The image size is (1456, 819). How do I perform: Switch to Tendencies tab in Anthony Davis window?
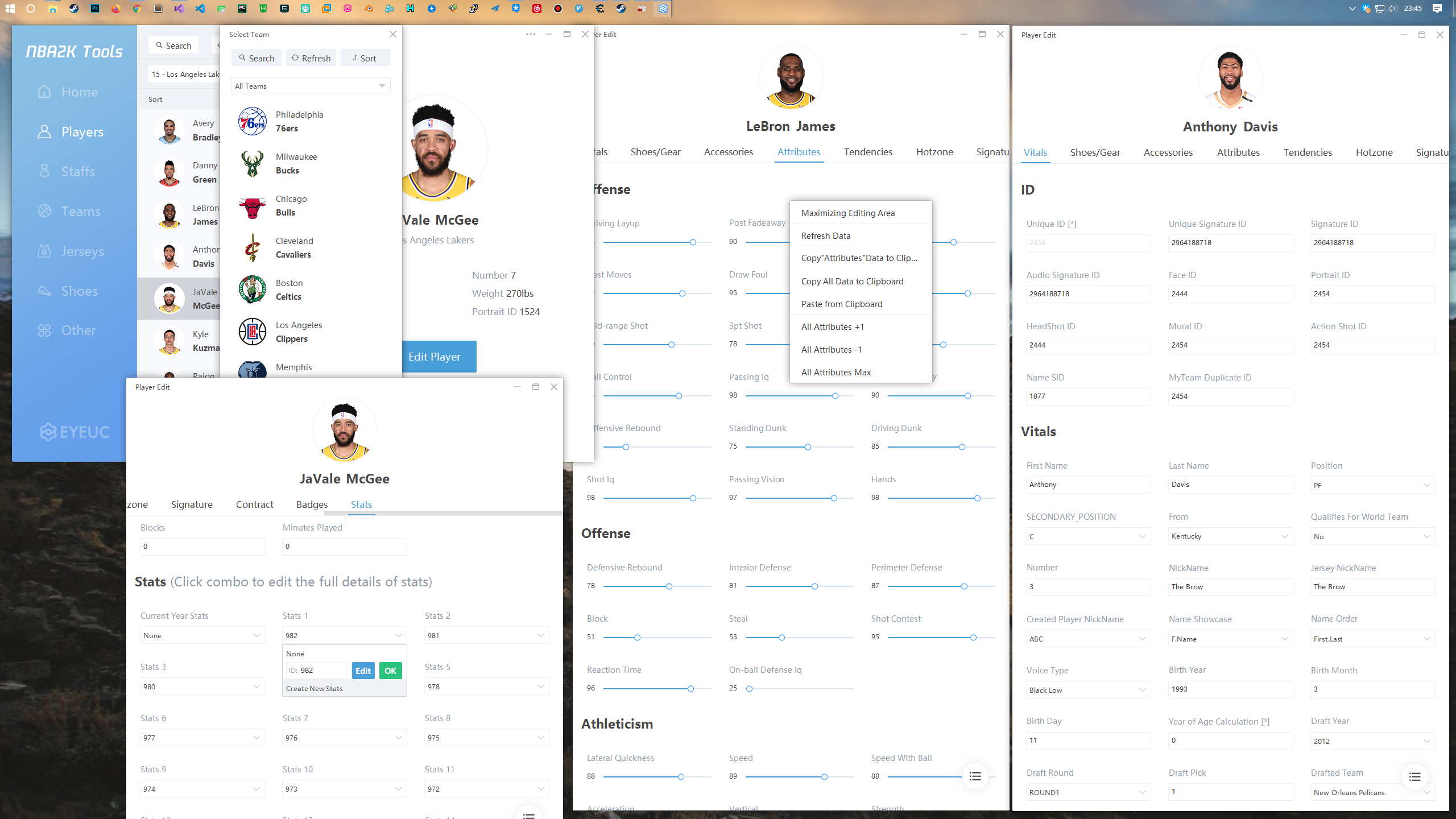(x=1308, y=152)
